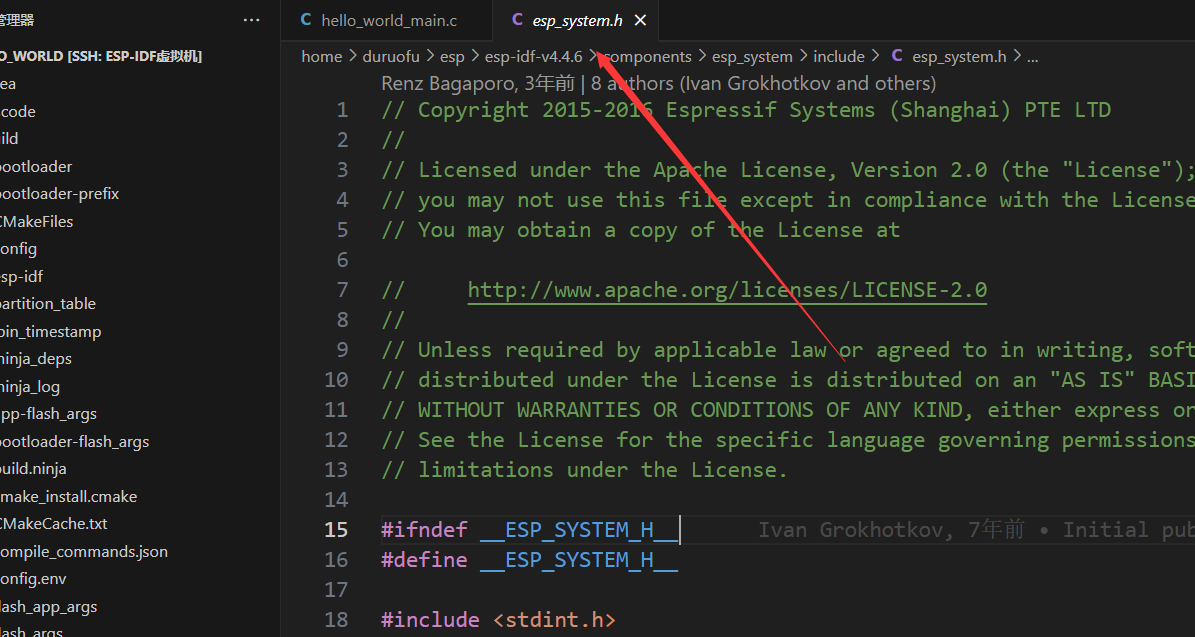Click breadcrumb trailing ellipsis symbol item

1033,56
